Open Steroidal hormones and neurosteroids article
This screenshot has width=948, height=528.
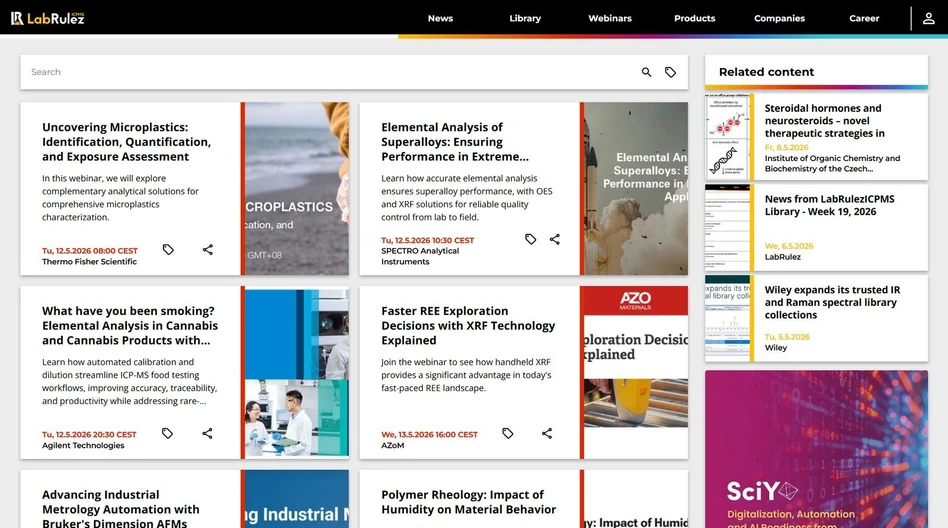click(824, 121)
